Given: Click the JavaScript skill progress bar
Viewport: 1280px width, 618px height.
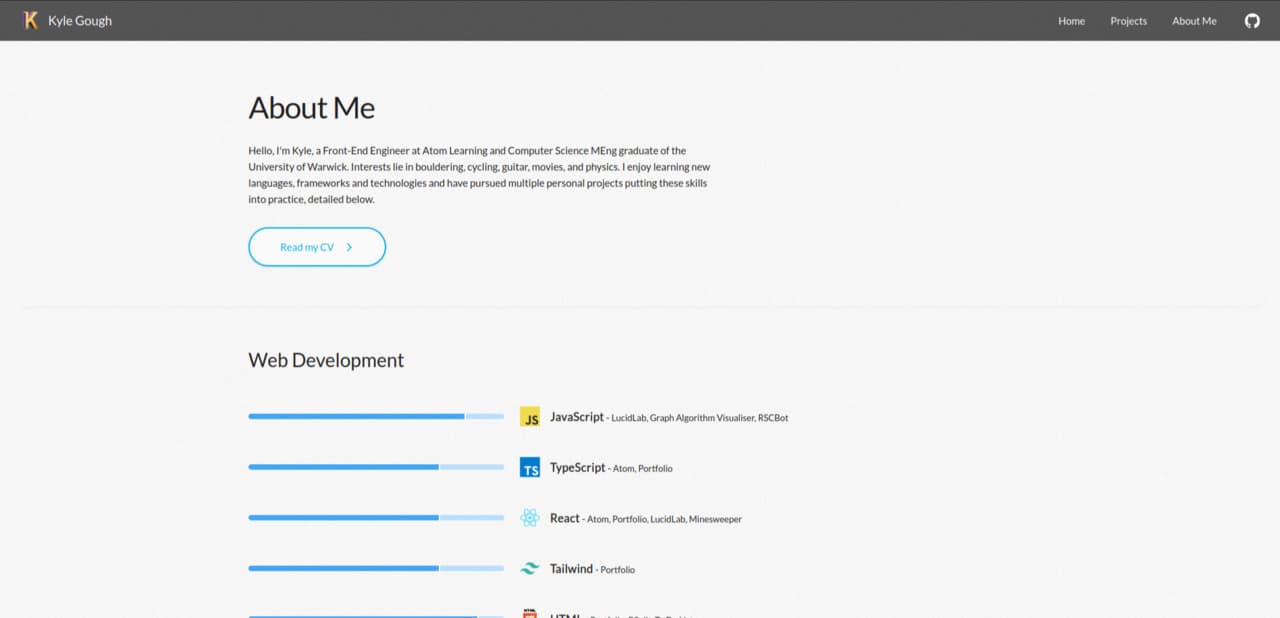Looking at the screenshot, I should pyautogui.click(x=376, y=416).
